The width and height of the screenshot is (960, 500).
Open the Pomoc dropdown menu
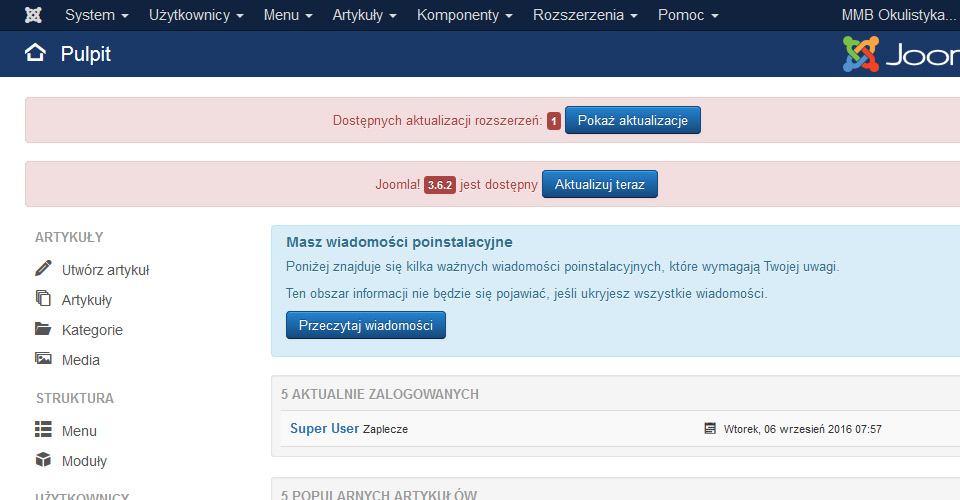(688, 15)
